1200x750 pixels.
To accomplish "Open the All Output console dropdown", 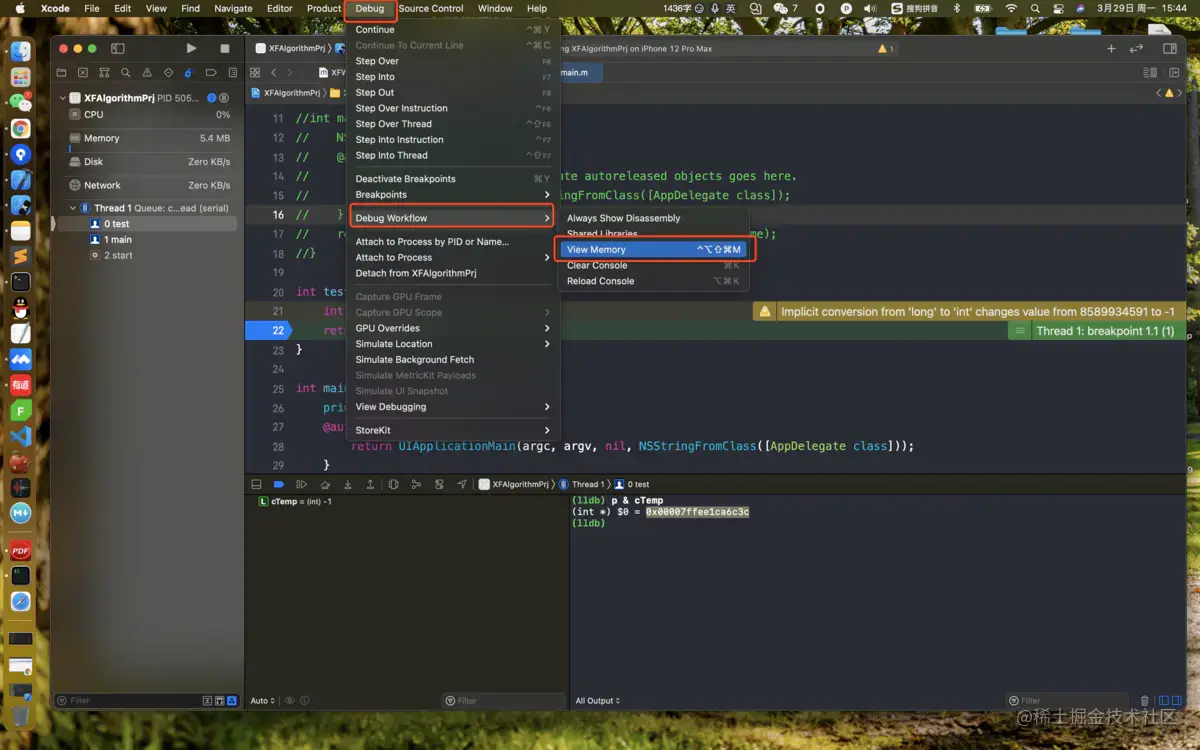I will pos(598,701).
